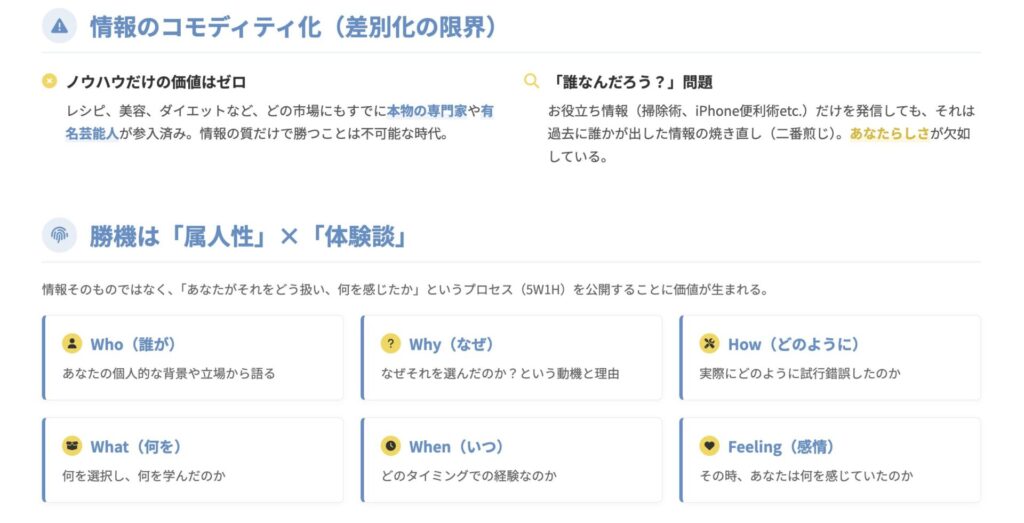1024x523 pixels.
Task: Select the What（何を） card title
Action: coord(136,446)
